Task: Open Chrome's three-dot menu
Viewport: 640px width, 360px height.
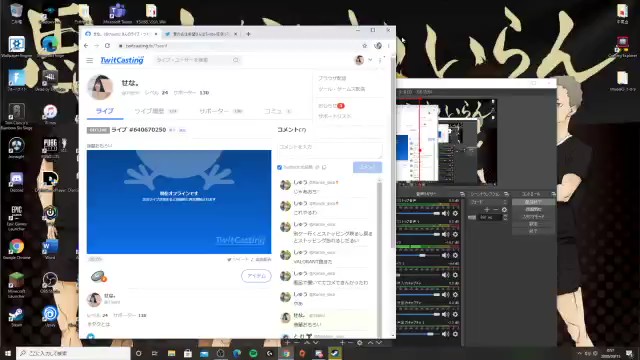Action: (x=389, y=46)
